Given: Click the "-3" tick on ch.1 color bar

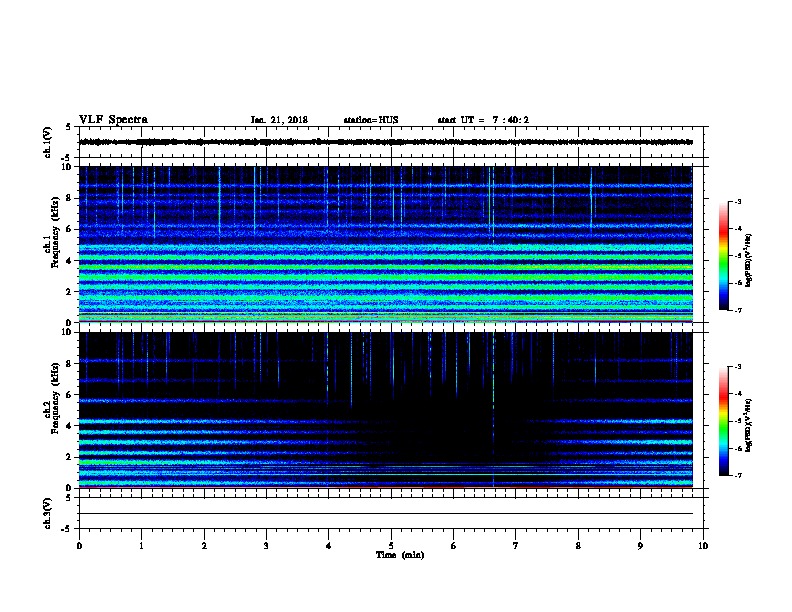Looking at the screenshot, I should (737, 201).
